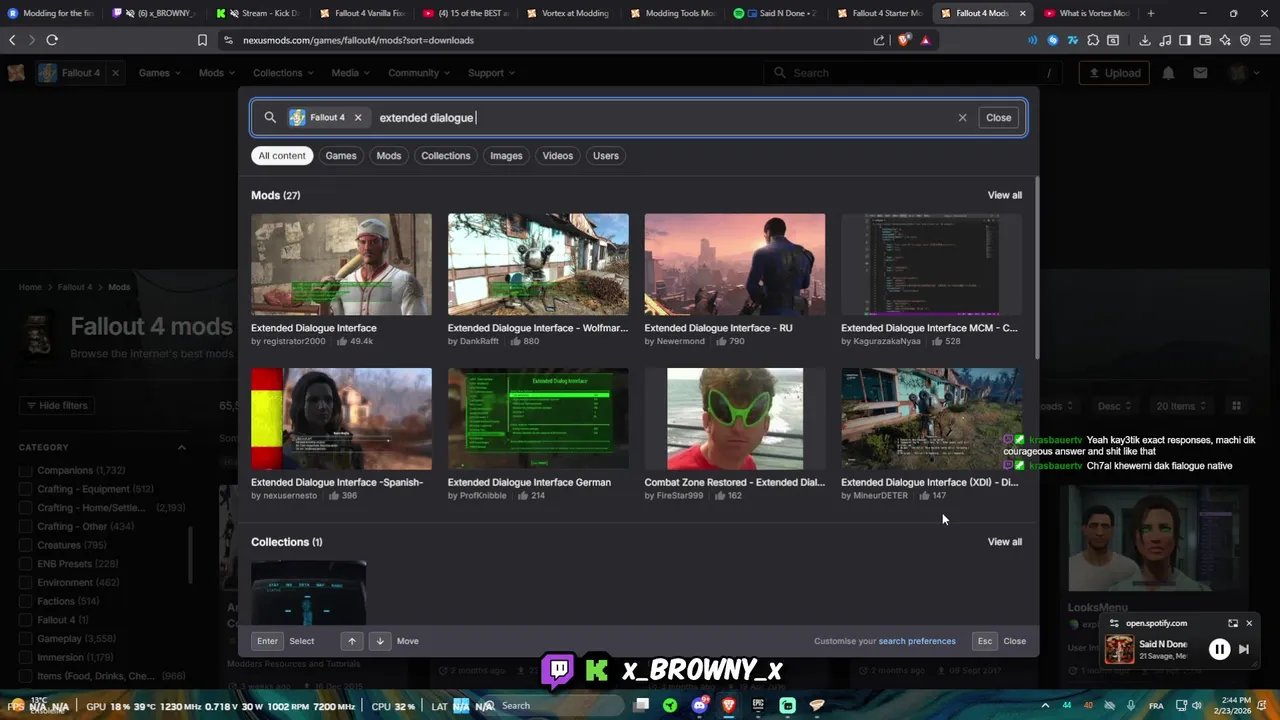Viewport: 1280px width, 720px height.
Task: Tick the Companions category checkbox
Action: point(26,470)
